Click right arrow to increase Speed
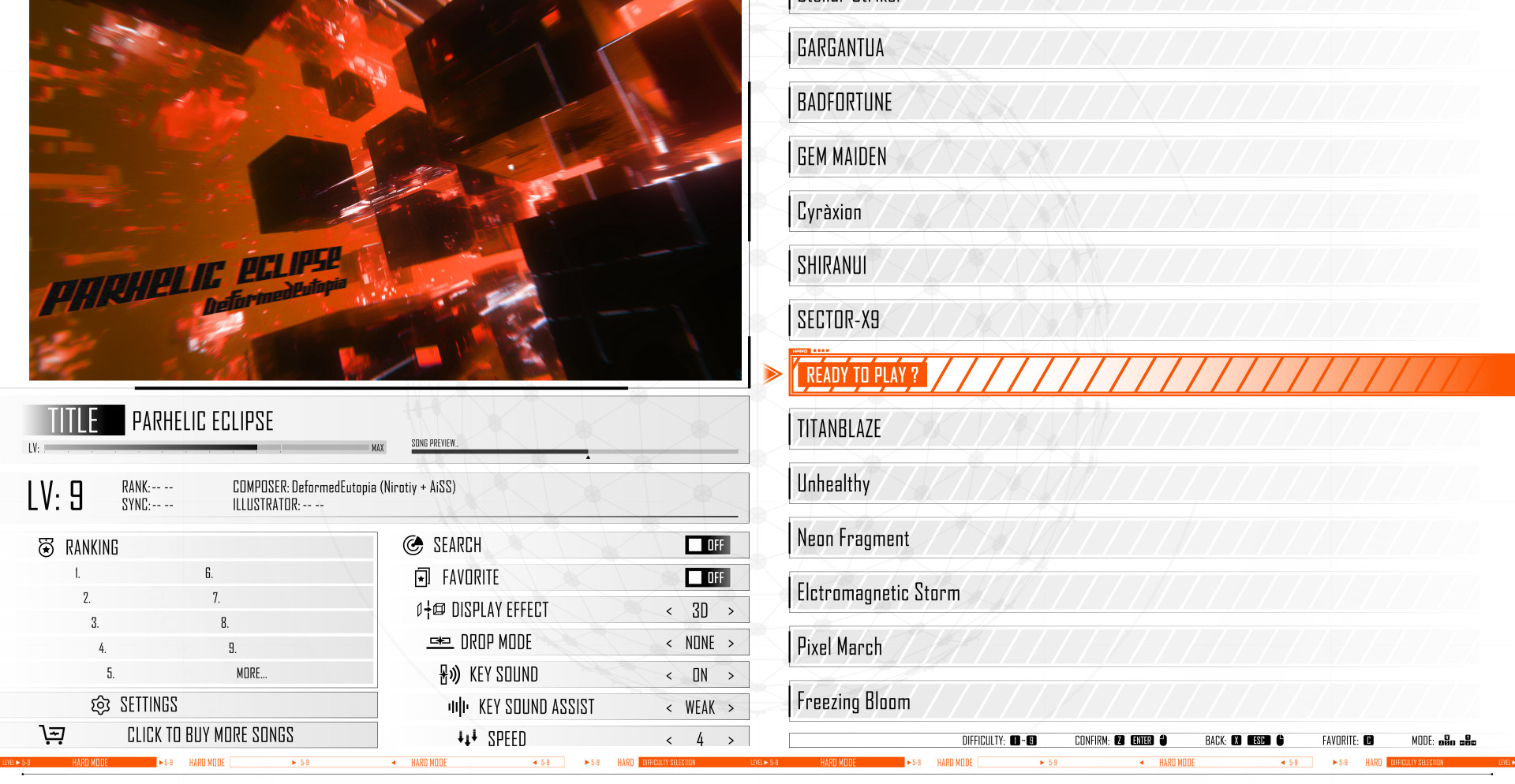Viewport: 1515px width, 784px height. [731, 740]
